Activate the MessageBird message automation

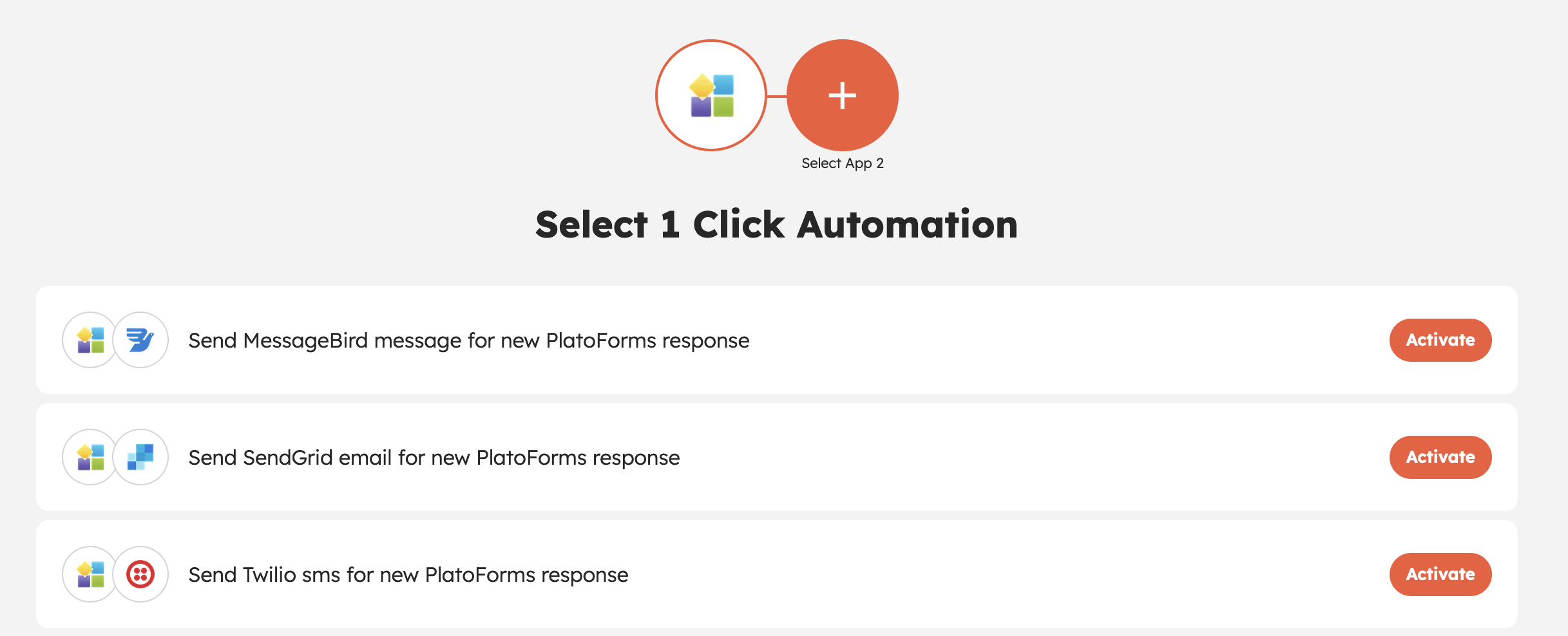coord(1440,340)
